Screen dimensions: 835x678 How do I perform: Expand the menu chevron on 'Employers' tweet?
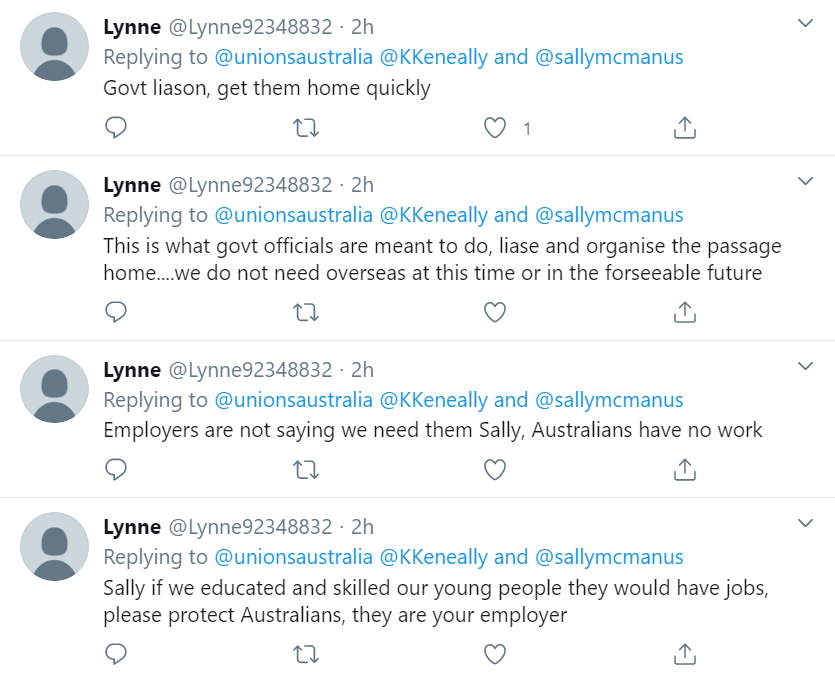coord(805,367)
